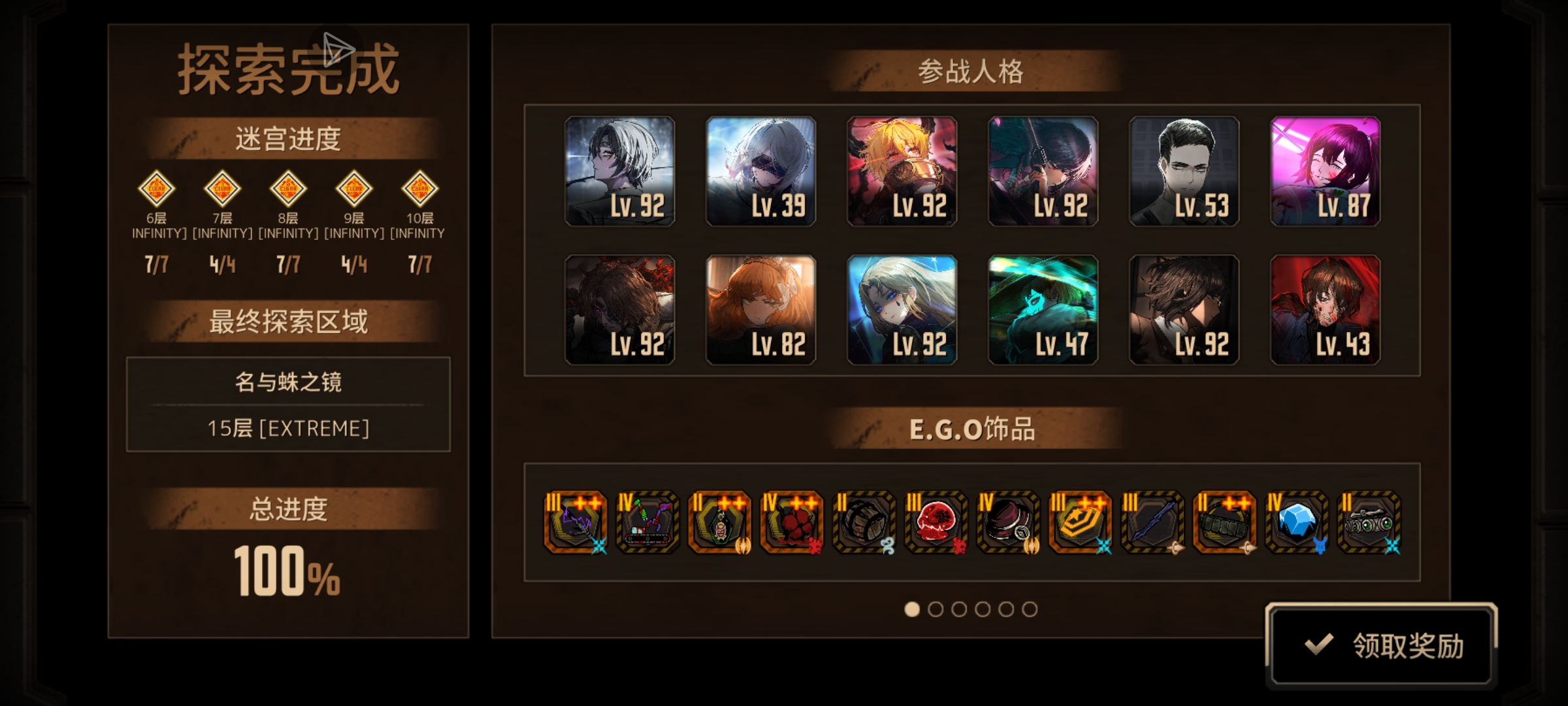
Task: Select the dark red hat E.G.O gift
Action: (1008, 522)
